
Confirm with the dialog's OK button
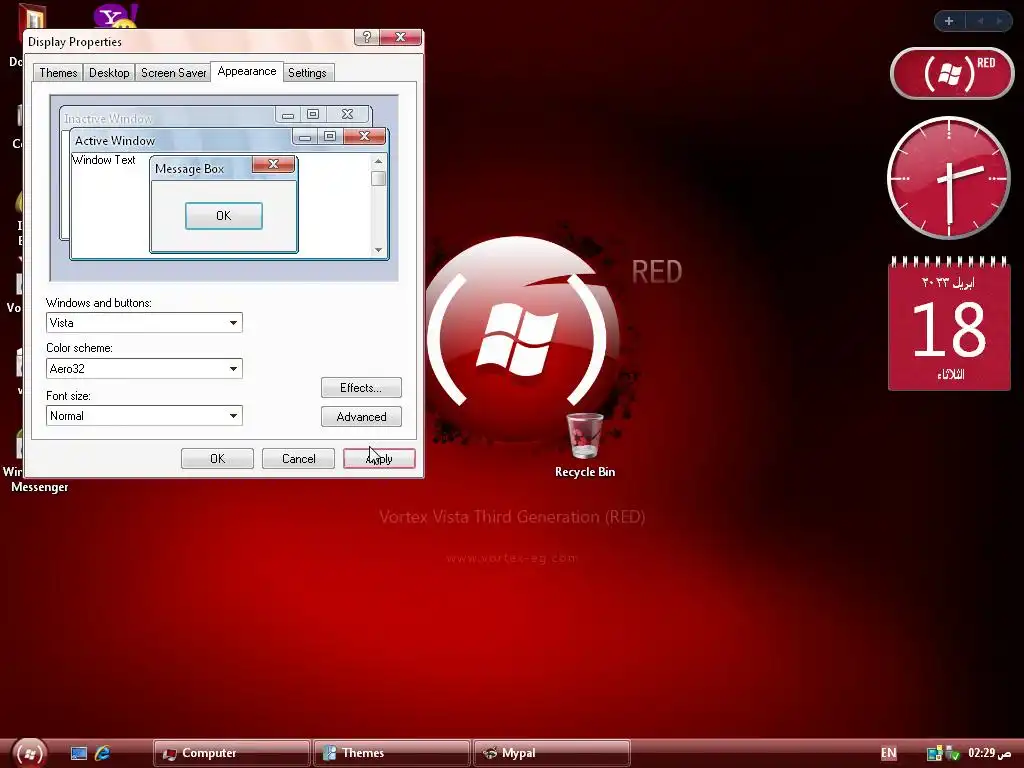click(217, 458)
